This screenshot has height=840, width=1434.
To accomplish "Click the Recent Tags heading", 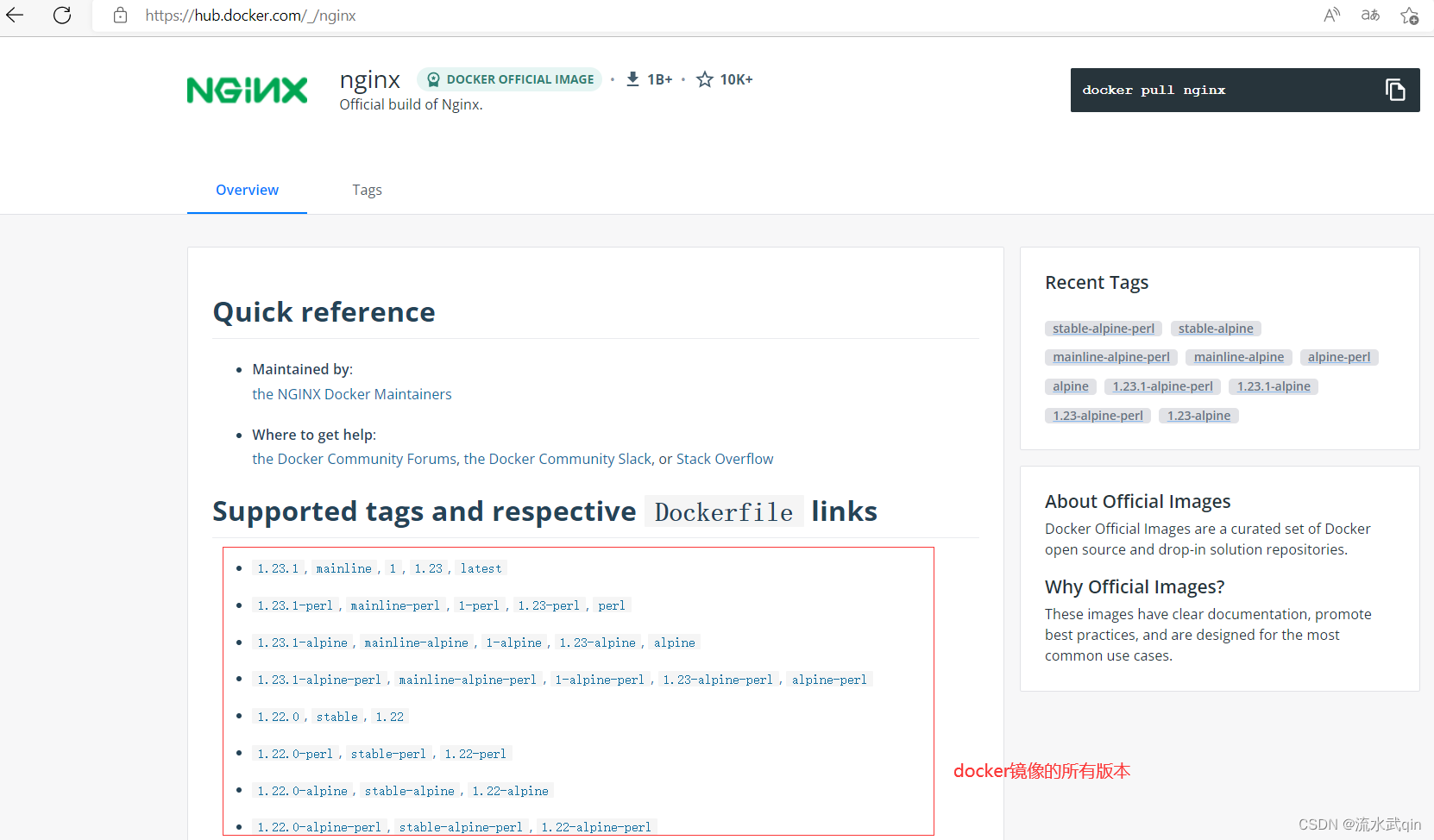I will (1097, 283).
